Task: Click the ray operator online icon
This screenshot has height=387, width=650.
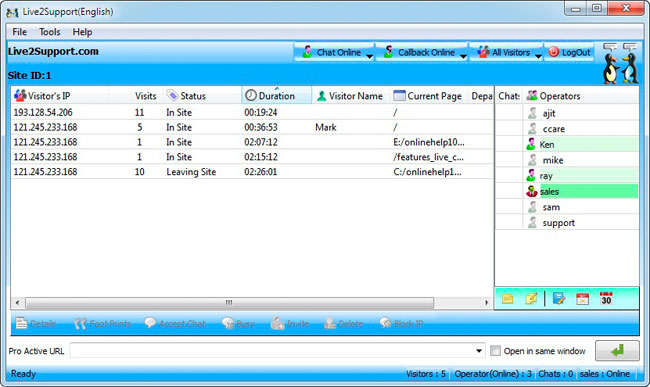Action: click(531, 176)
